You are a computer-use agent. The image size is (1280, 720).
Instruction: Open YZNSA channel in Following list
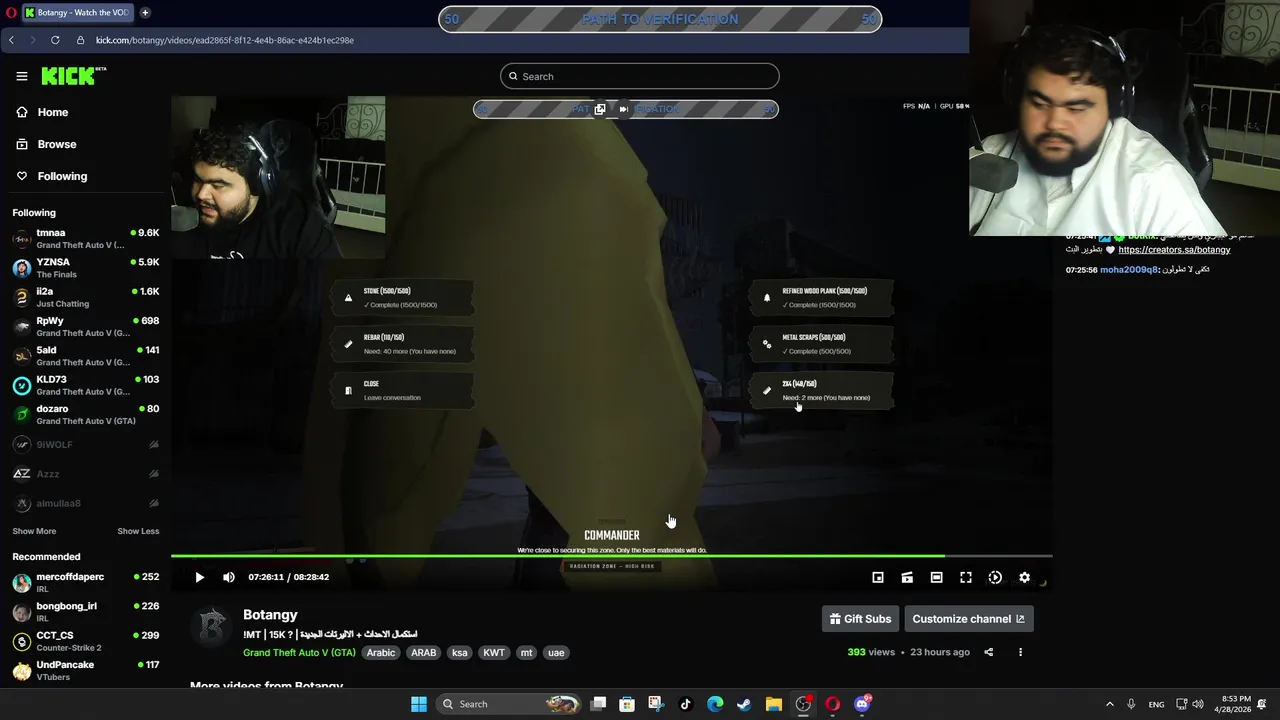85,268
